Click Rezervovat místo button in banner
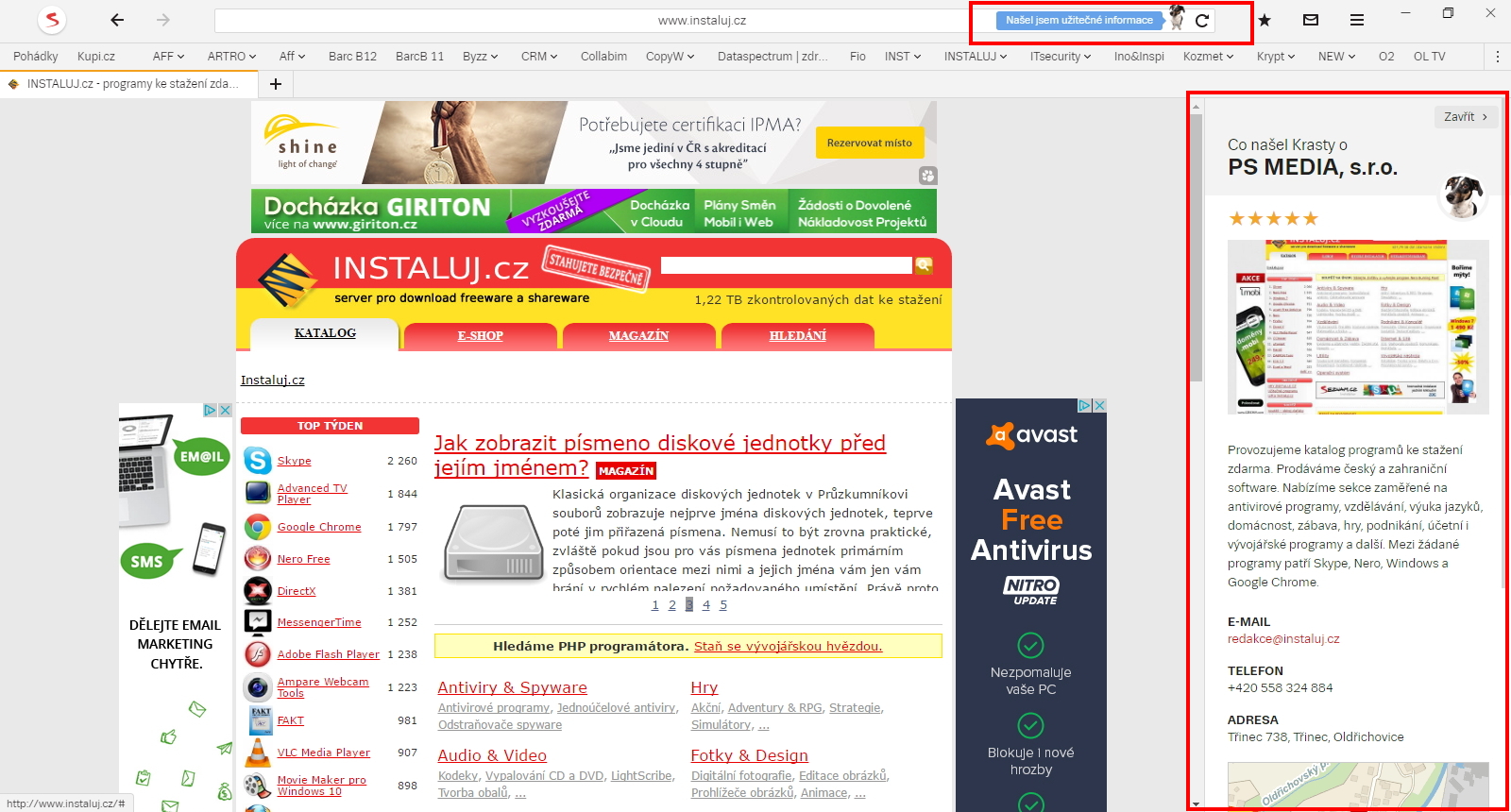The image size is (1511, 812). pyautogui.click(x=870, y=144)
